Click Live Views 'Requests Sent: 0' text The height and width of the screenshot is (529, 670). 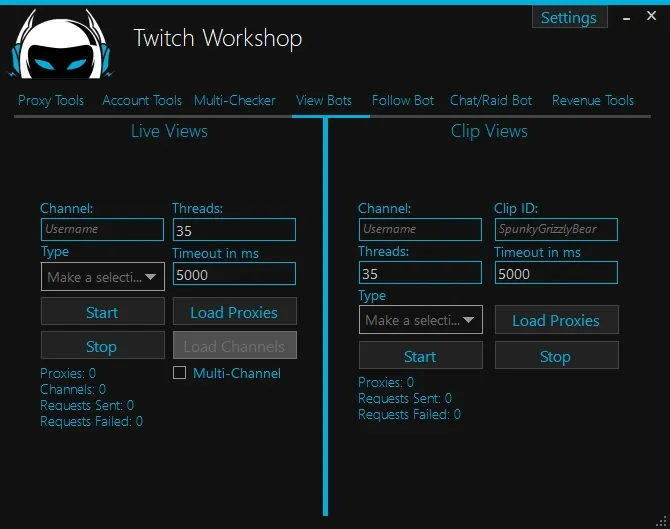87,405
